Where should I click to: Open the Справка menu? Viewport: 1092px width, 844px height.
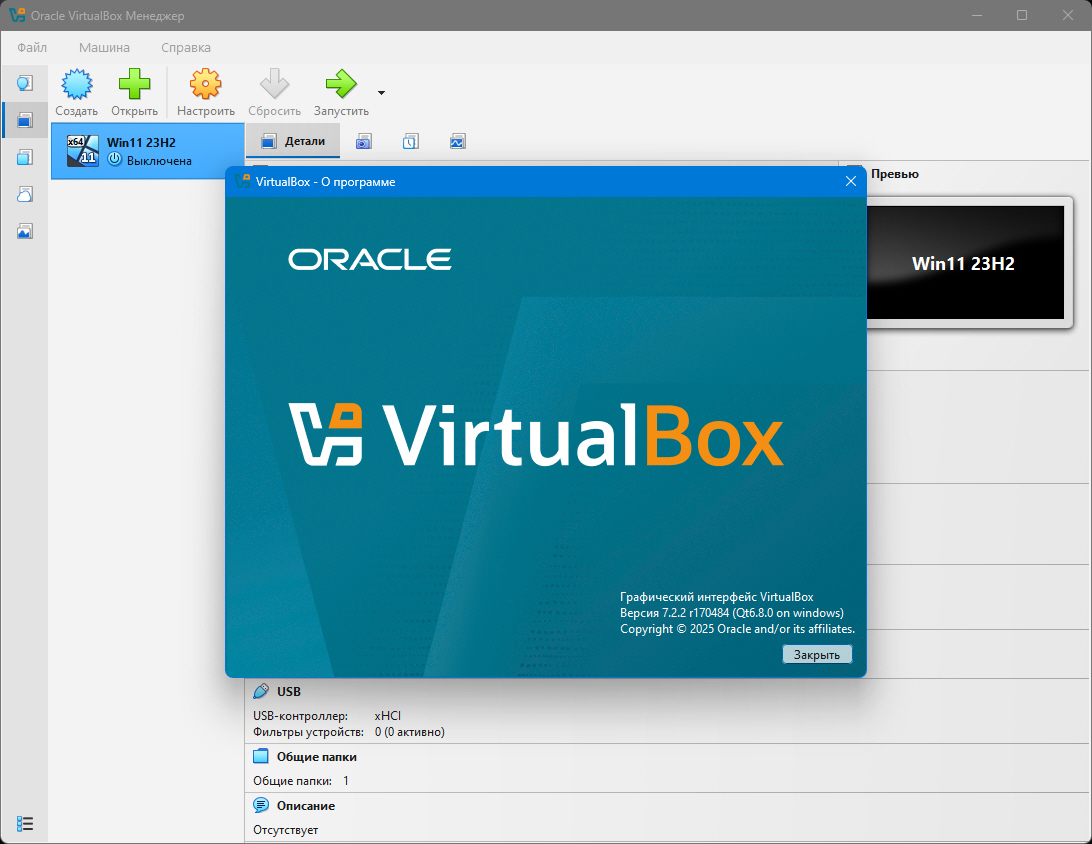(186, 47)
